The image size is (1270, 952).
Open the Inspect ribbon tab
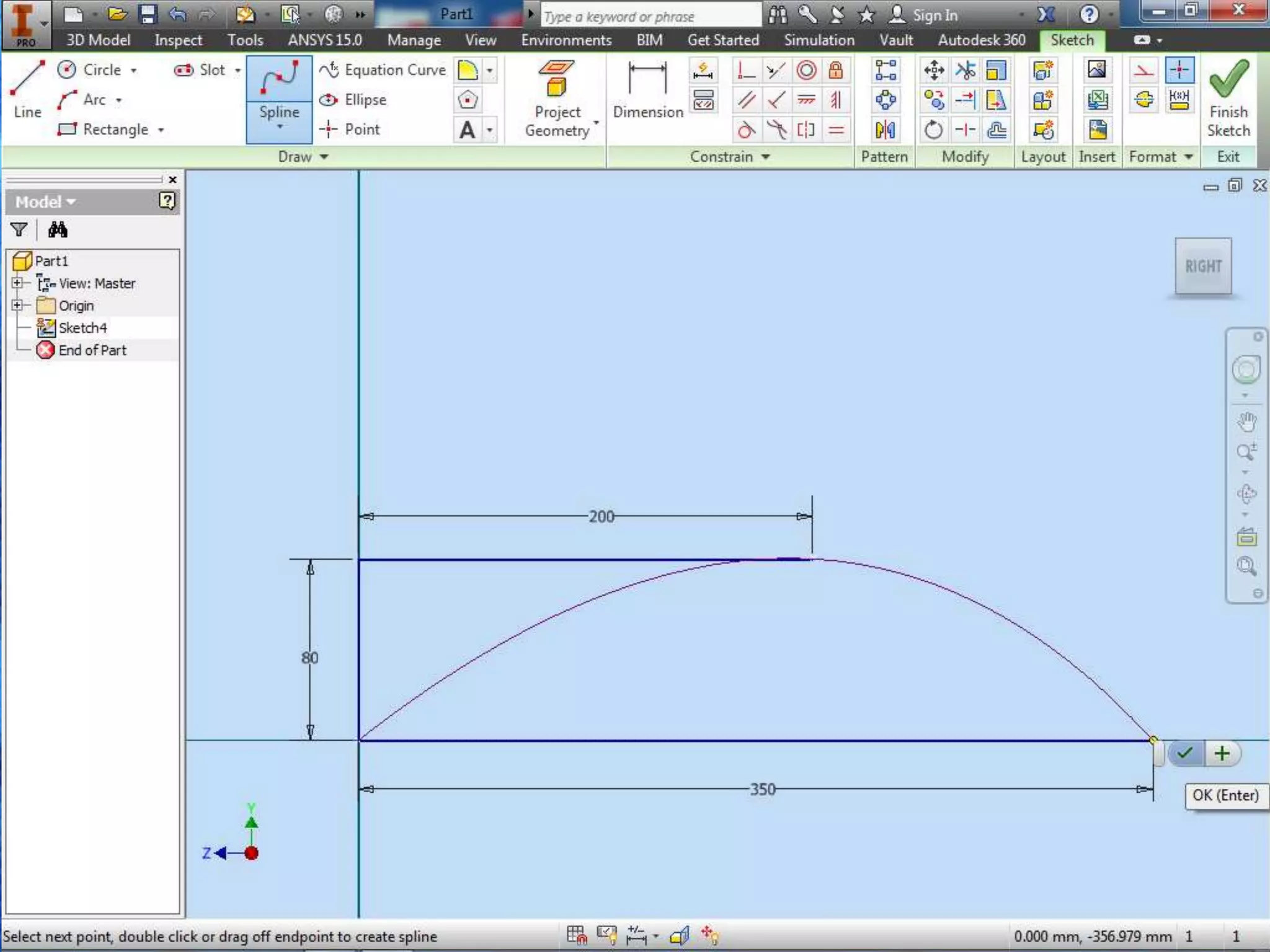[178, 40]
